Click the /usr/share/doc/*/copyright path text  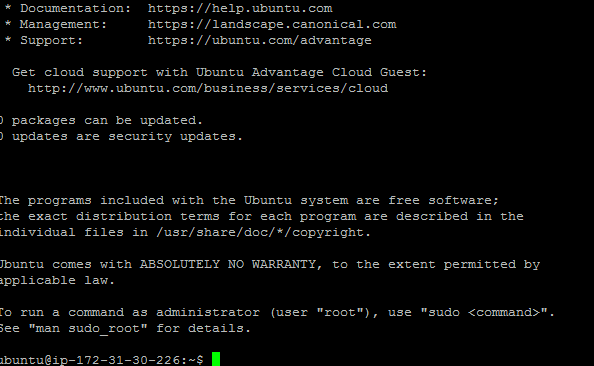click(x=264, y=232)
